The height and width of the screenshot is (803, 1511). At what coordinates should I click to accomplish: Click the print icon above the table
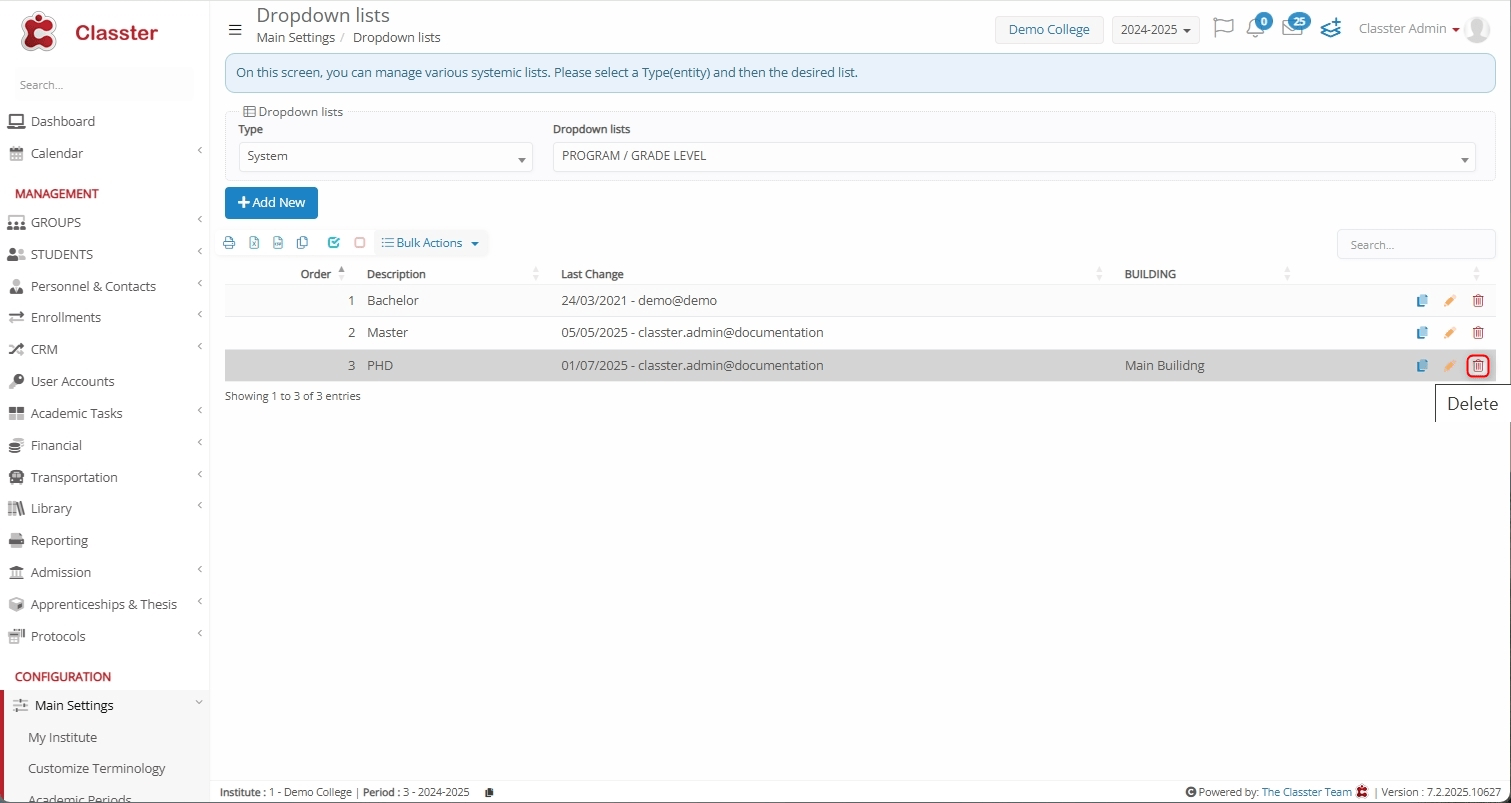click(229, 243)
